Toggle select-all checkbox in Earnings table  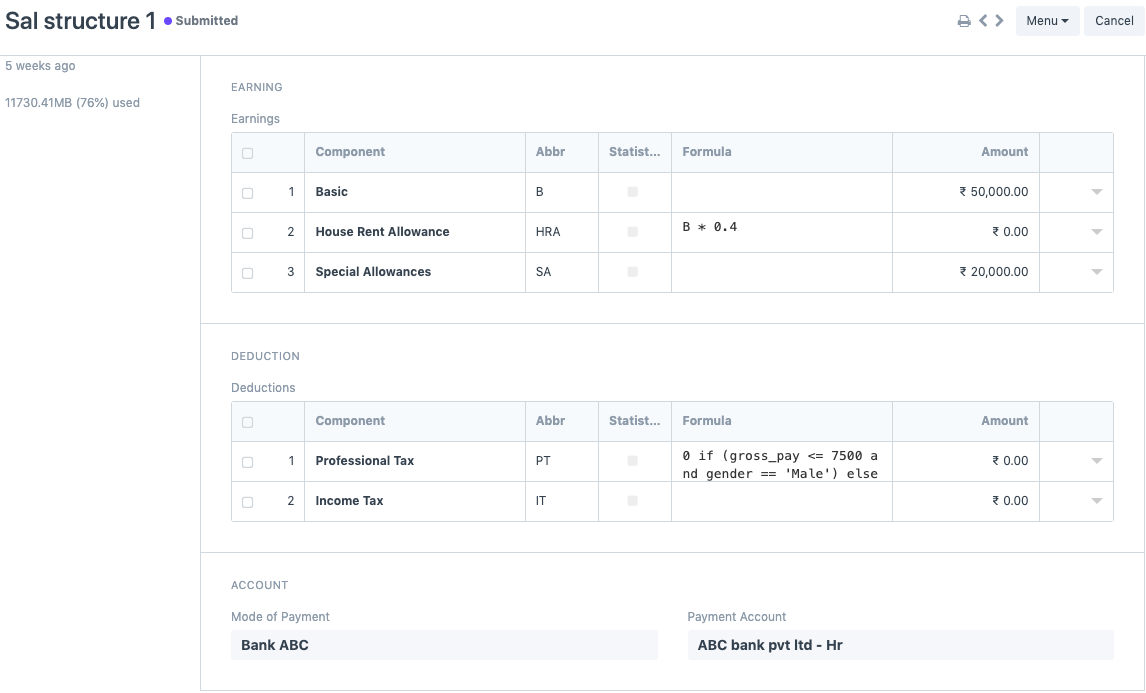click(x=248, y=153)
